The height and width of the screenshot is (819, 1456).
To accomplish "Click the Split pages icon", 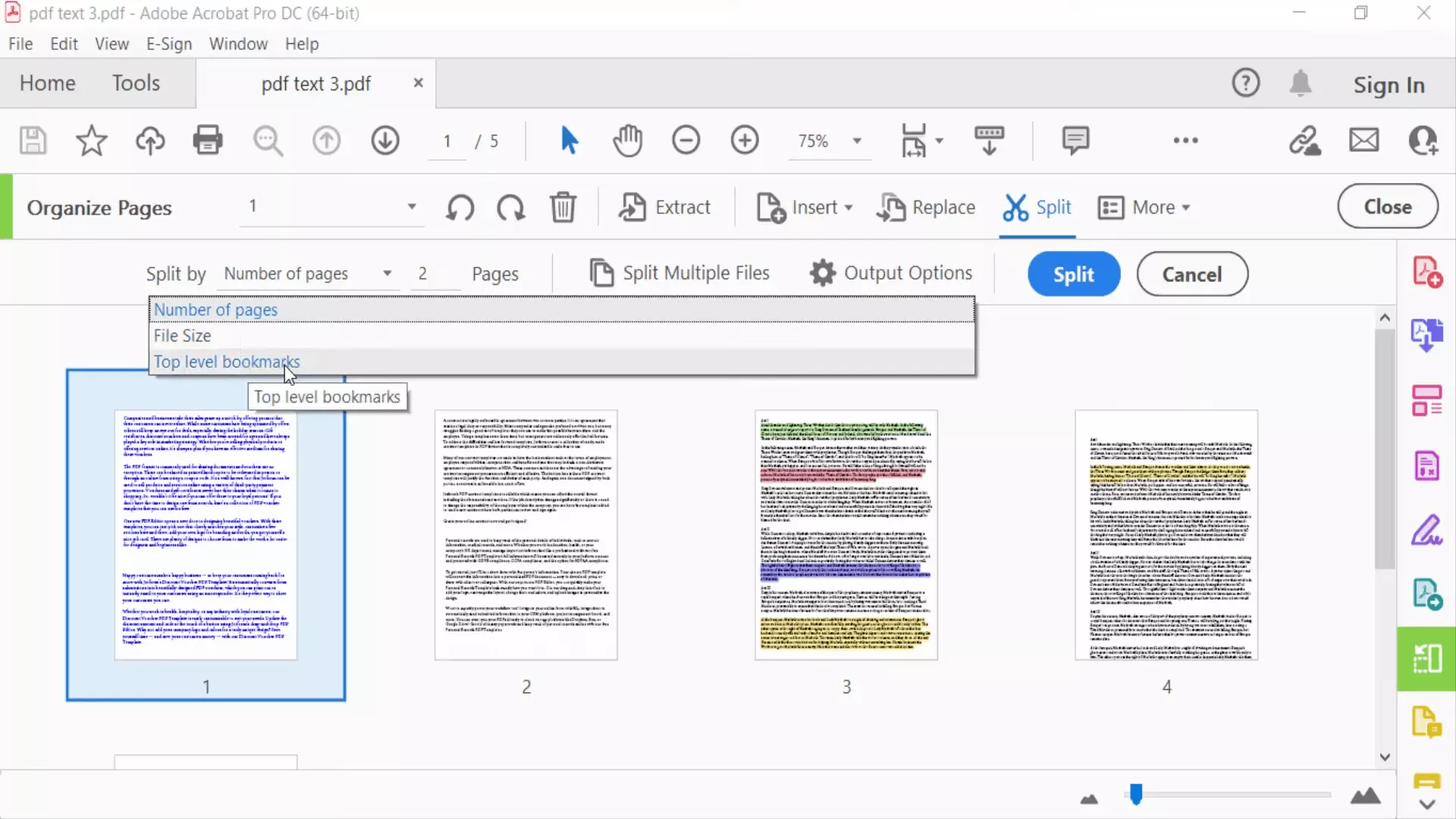I will click(1015, 207).
